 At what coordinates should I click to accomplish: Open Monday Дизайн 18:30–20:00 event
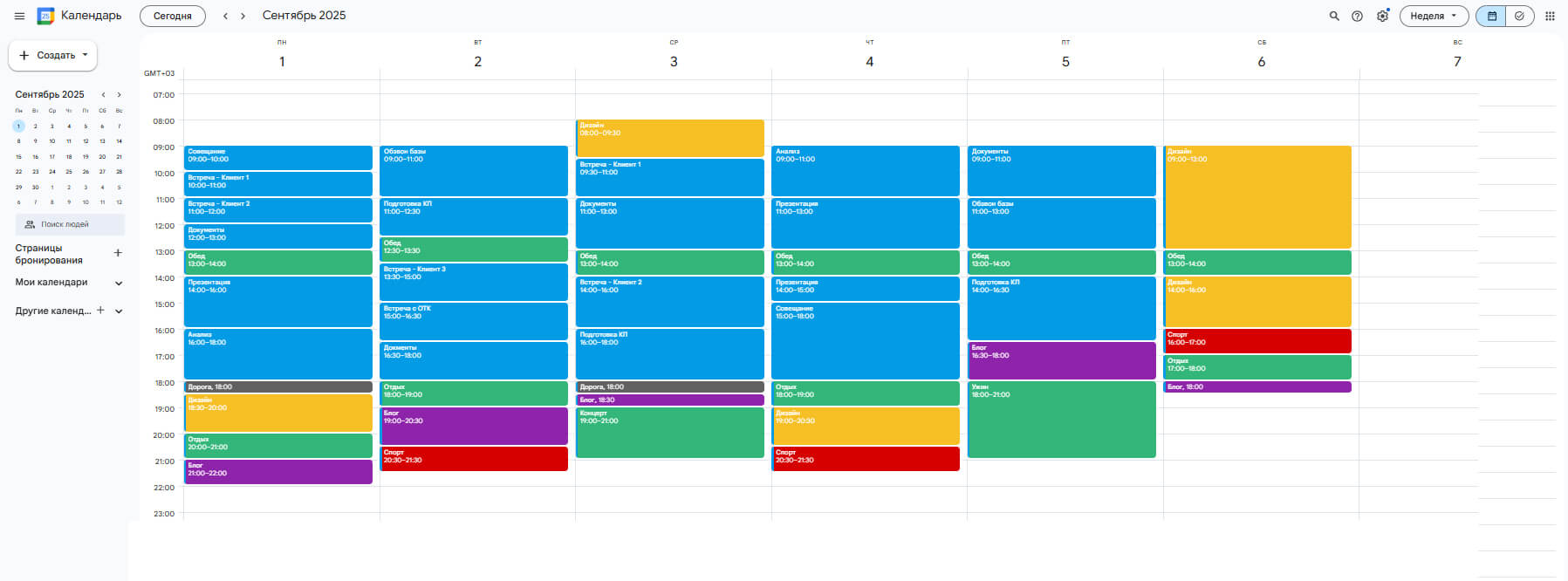click(x=278, y=413)
